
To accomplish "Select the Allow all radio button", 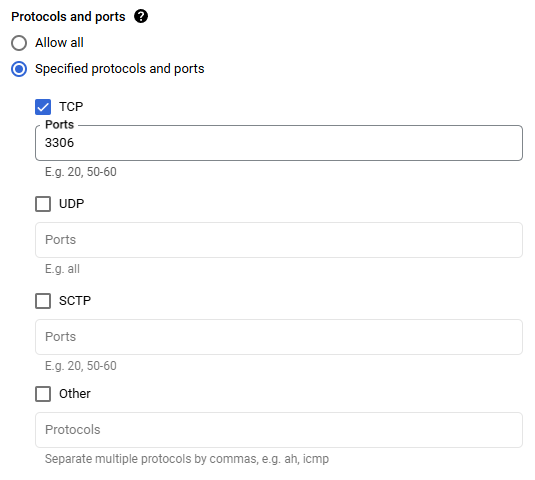I will click(19, 43).
